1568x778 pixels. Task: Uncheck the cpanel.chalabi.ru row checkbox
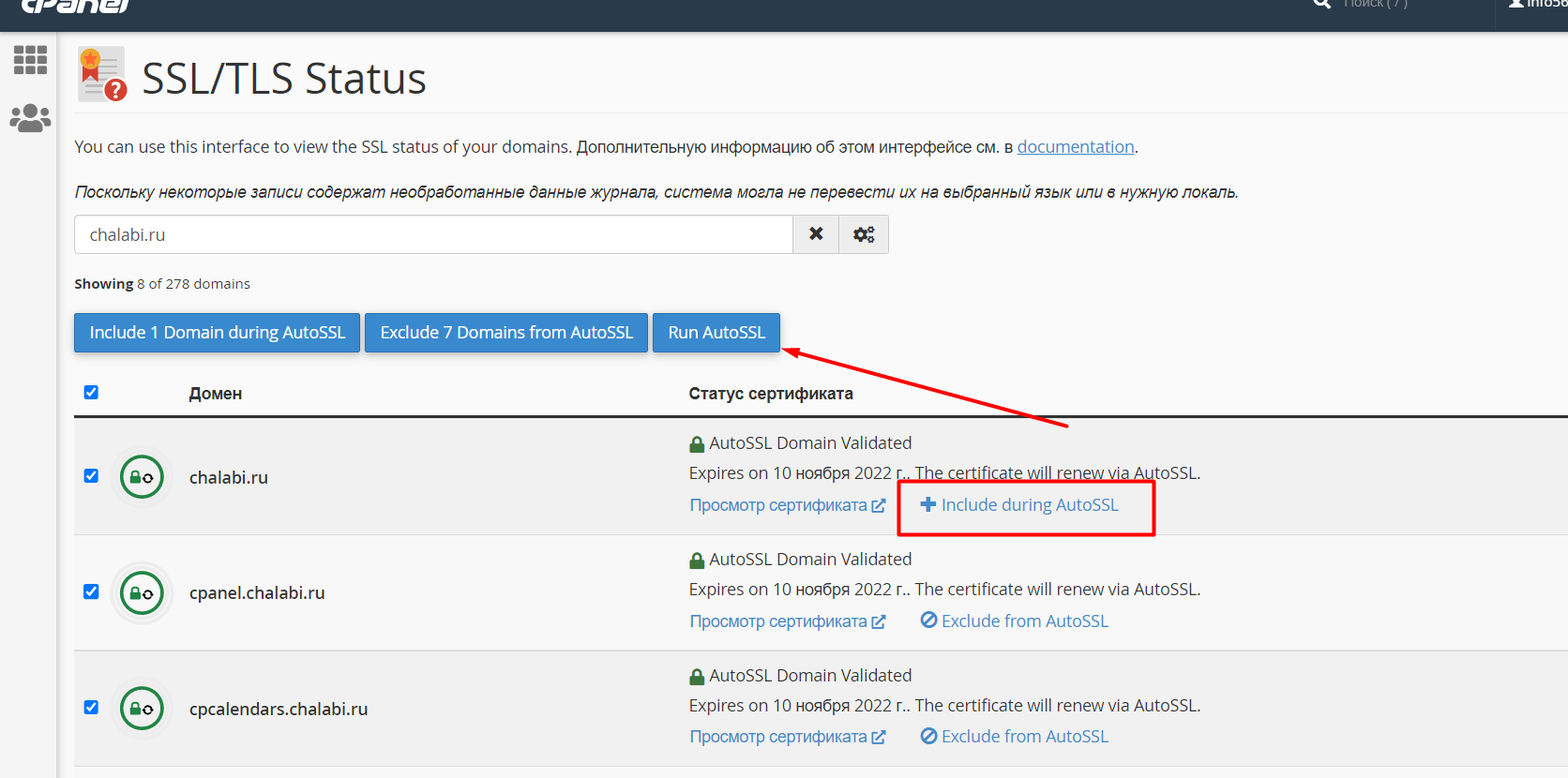coord(91,591)
